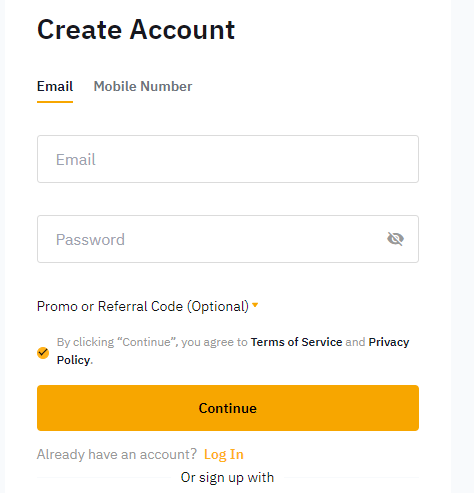Switch to the Email tab
This screenshot has height=493, width=474.
(x=55, y=86)
